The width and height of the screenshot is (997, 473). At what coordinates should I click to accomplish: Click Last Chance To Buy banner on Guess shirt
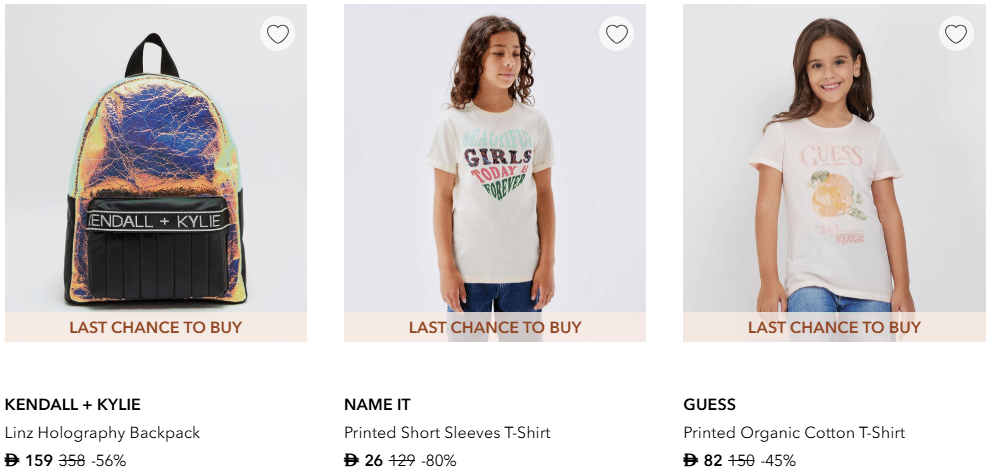pos(834,327)
